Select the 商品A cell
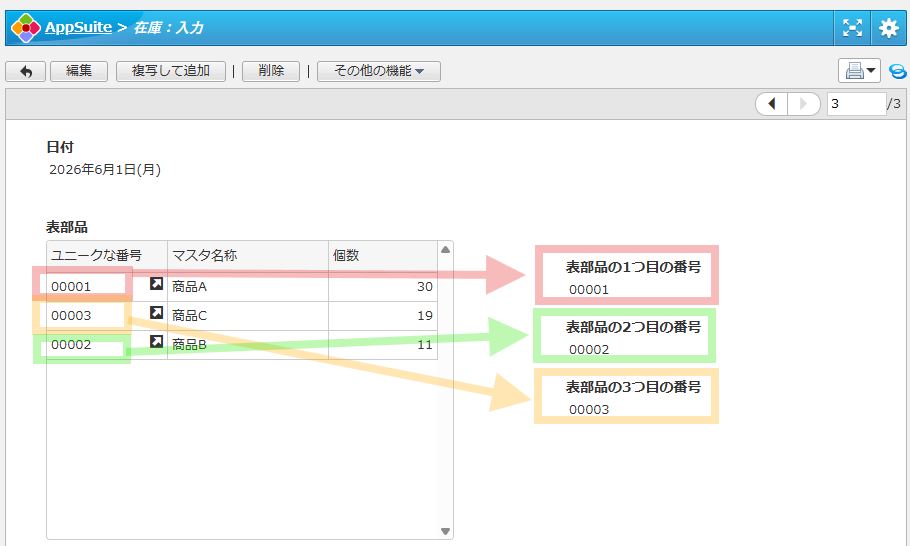This screenshot has height=546, width=910. tap(248, 287)
